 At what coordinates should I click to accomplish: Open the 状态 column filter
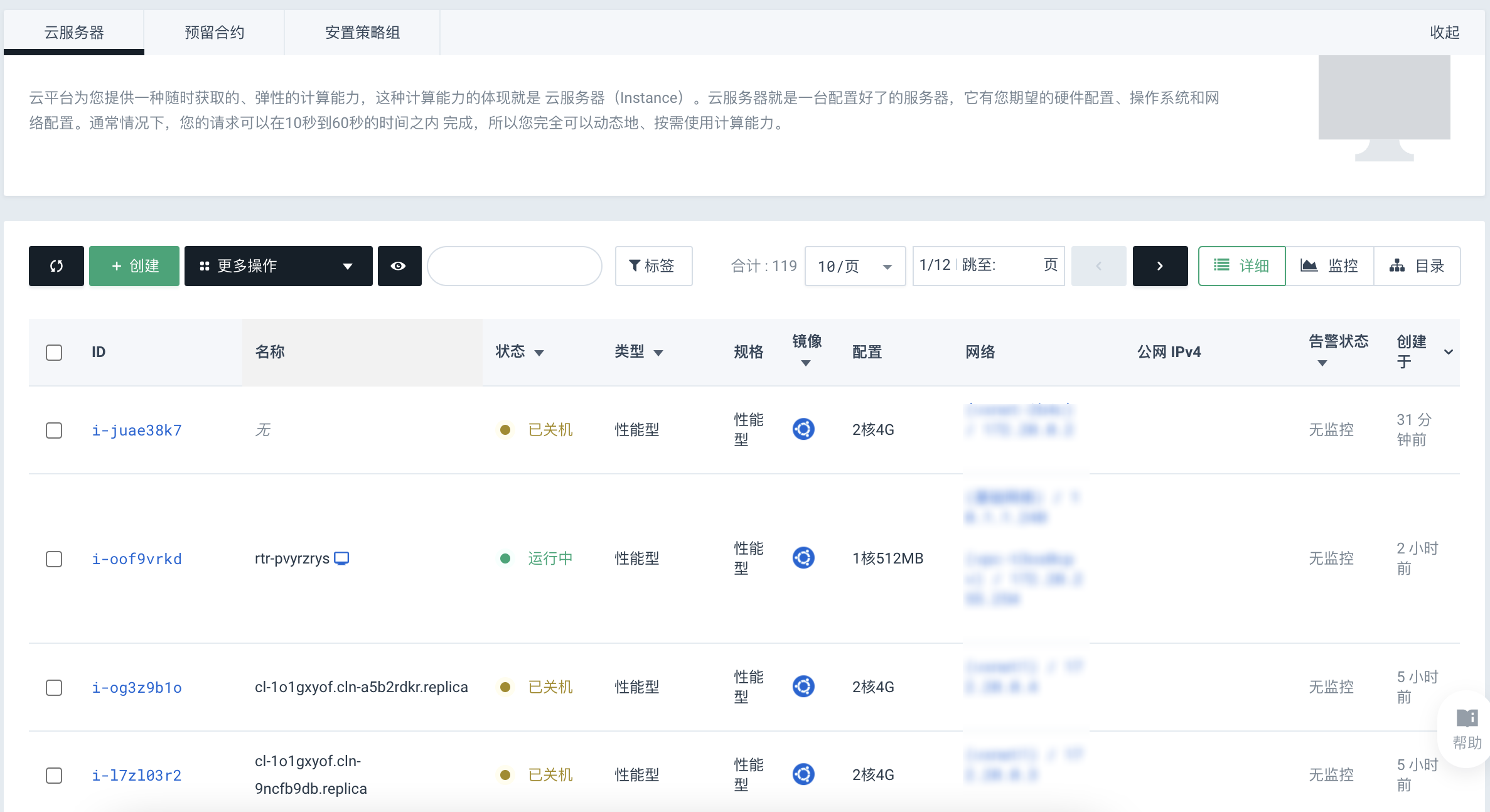[x=539, y=353]
